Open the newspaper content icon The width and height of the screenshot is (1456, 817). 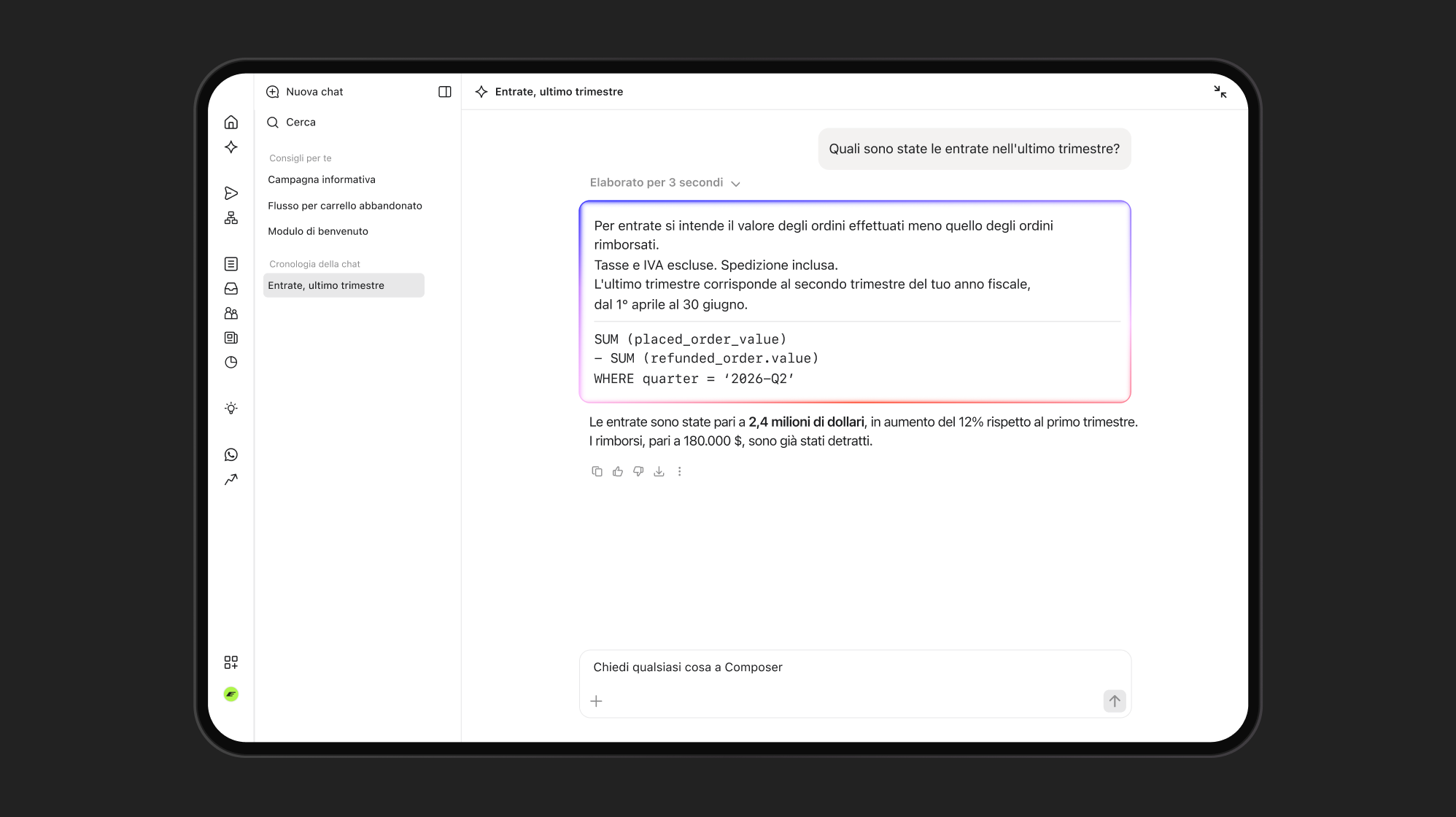pyautogui.click(x=231, y=338)
